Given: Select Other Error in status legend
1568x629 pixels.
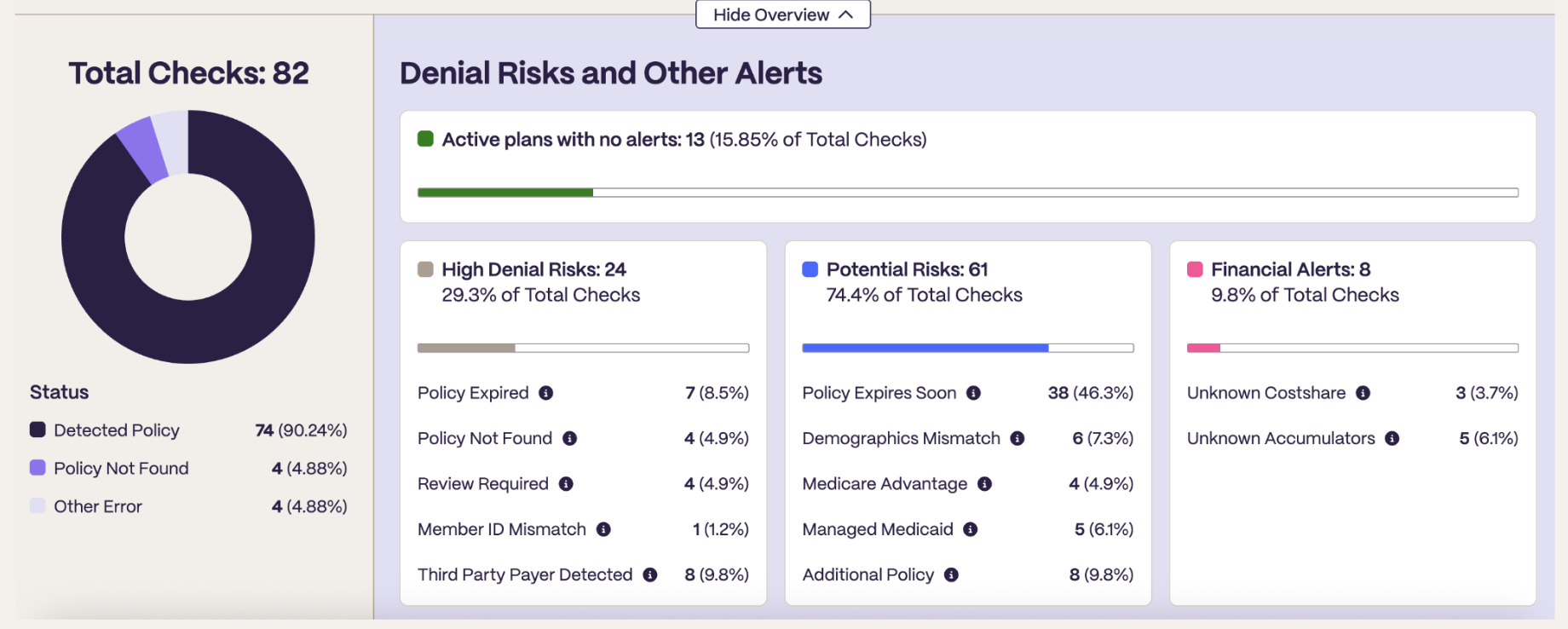Looking at the screenshot, I should (188, 506).
